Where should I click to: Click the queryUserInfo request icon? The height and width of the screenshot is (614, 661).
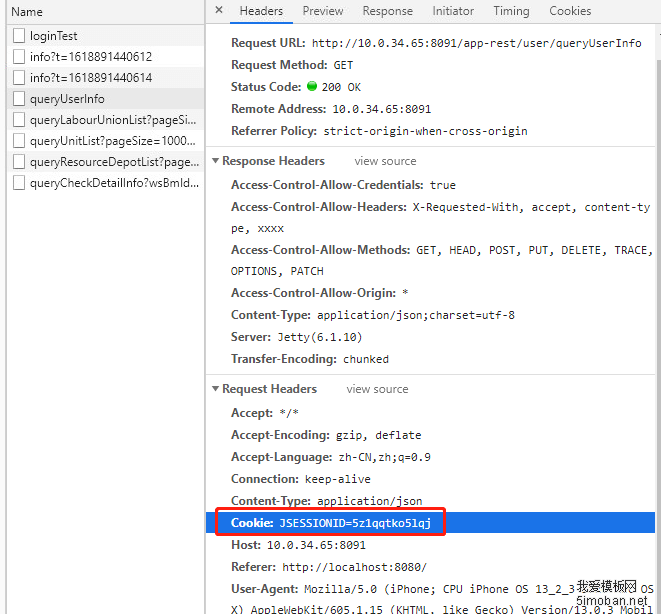[19, 99]
